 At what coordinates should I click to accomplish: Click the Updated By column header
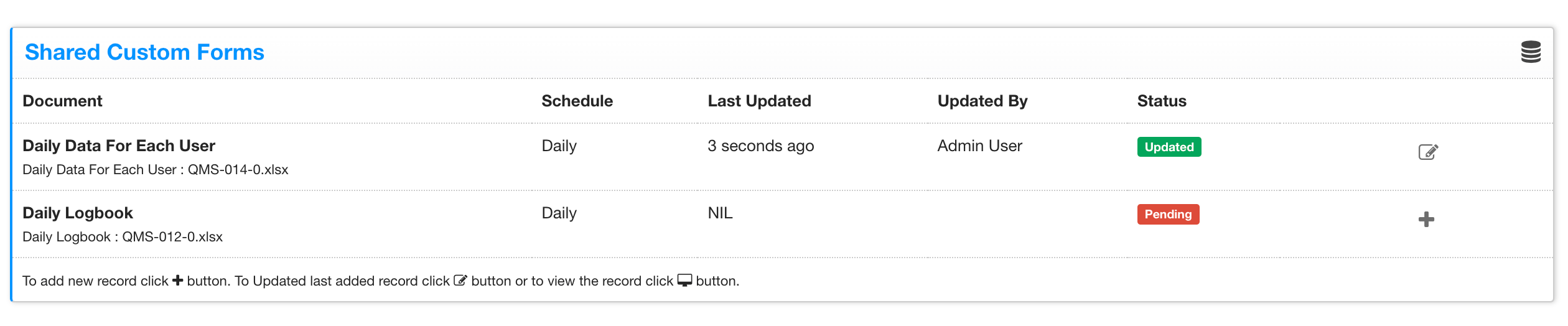(982, 101)
